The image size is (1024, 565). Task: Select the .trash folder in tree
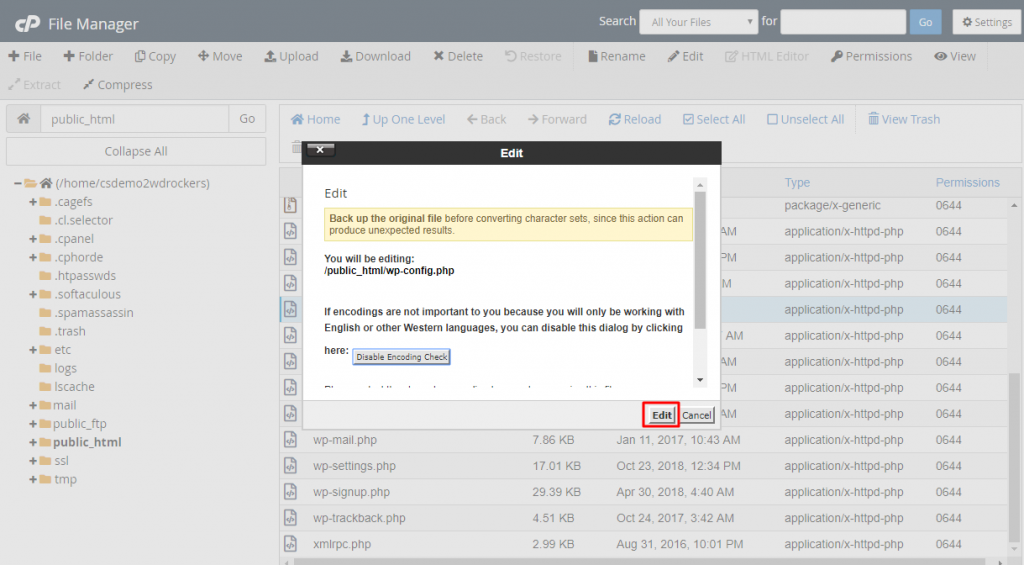click(x=70, y=331)
